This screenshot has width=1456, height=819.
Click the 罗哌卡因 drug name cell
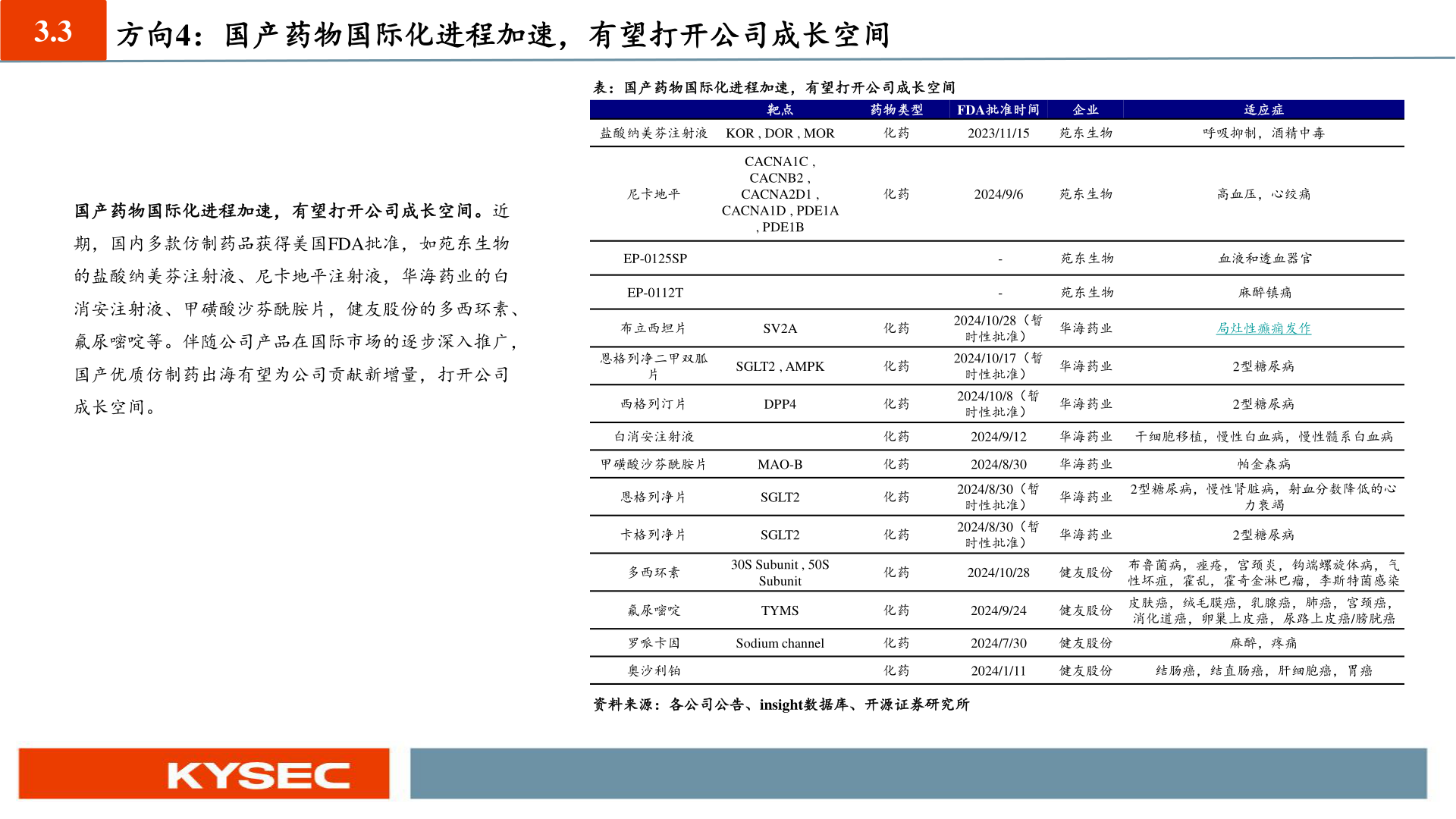click(654, 643)
